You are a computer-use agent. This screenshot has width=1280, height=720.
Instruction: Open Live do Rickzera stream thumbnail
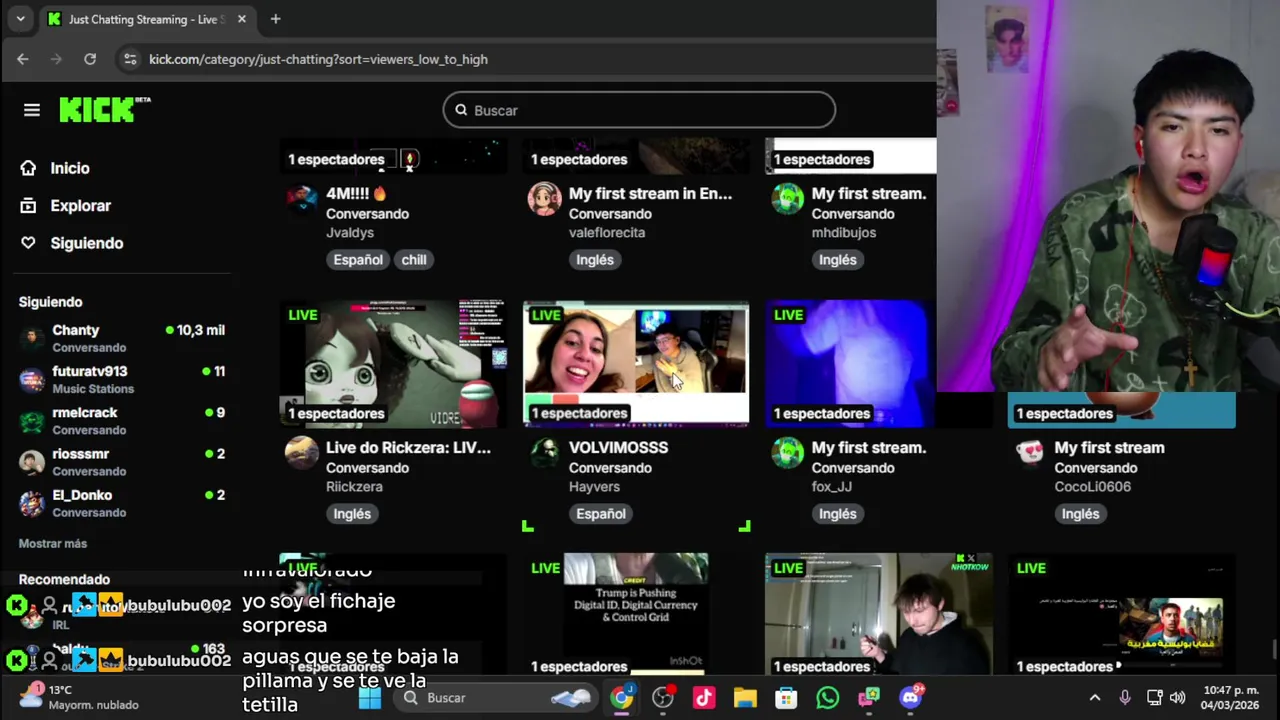393,364
